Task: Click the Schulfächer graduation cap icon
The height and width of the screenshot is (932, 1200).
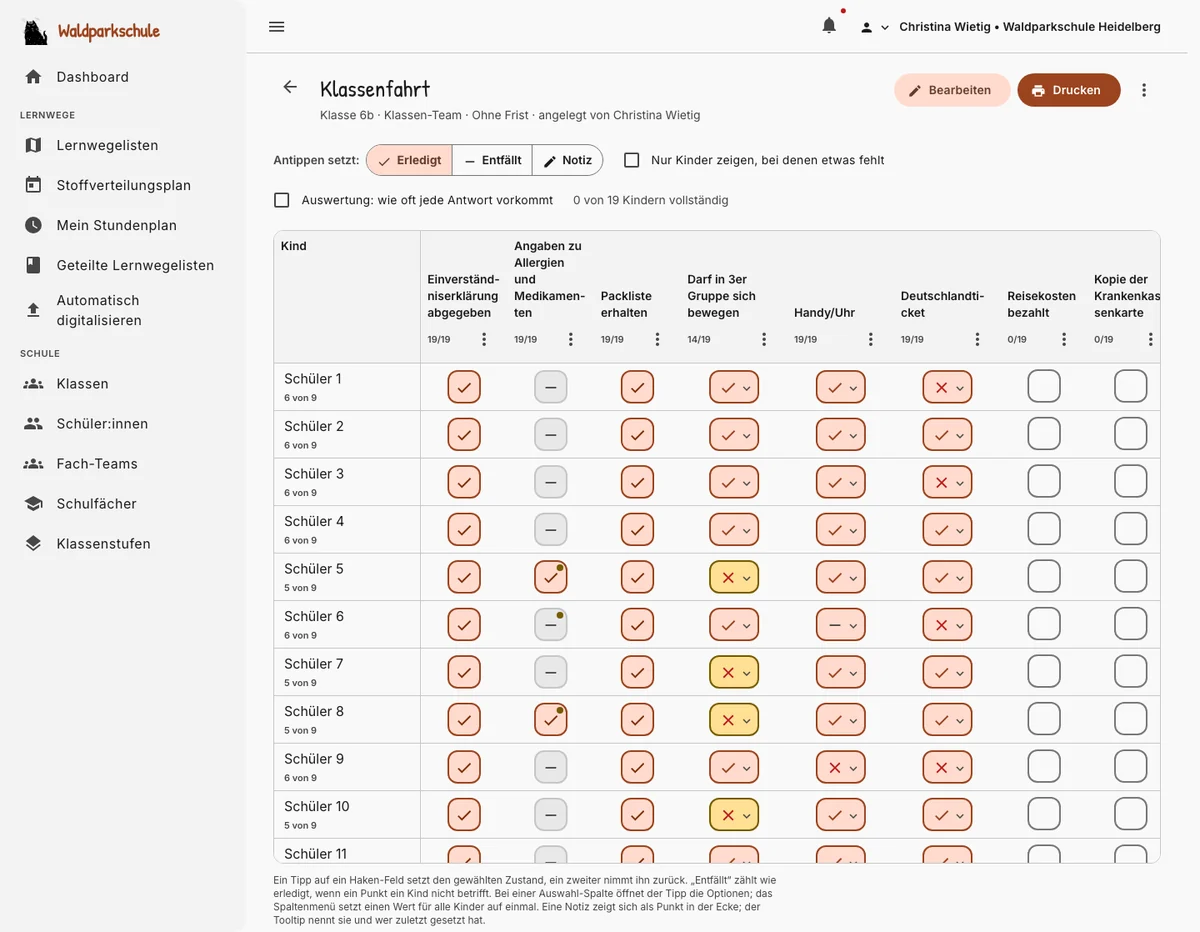Action: coord(34,504)
